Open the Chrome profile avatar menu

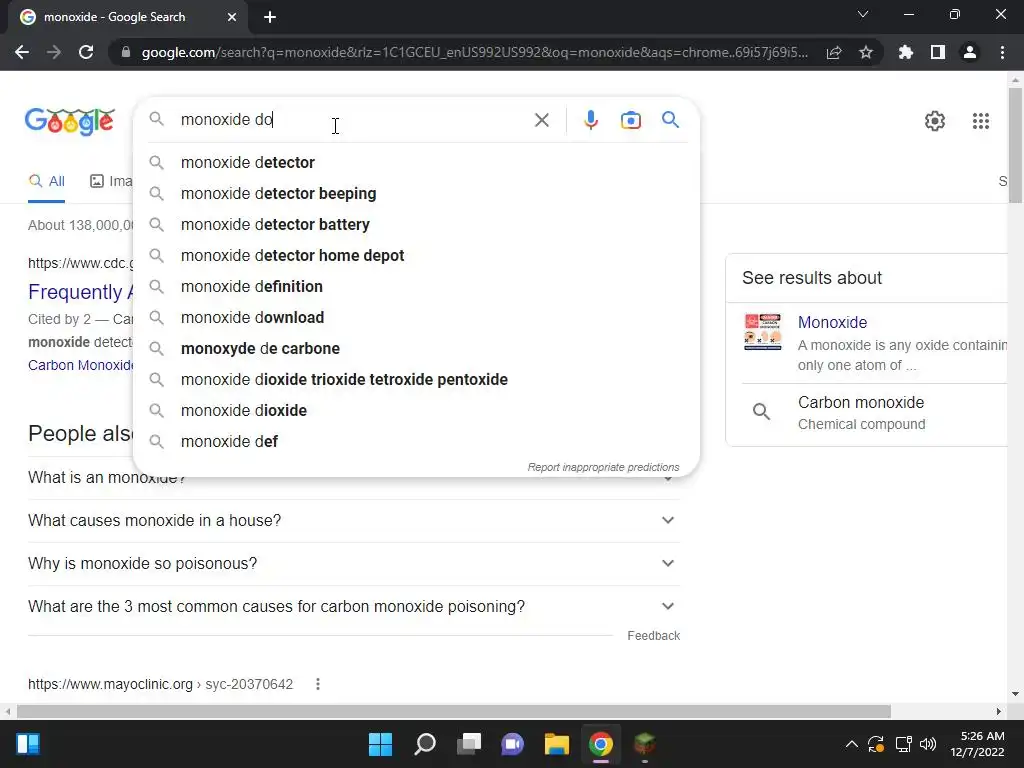pyautogui.click(x=970, y=52)
